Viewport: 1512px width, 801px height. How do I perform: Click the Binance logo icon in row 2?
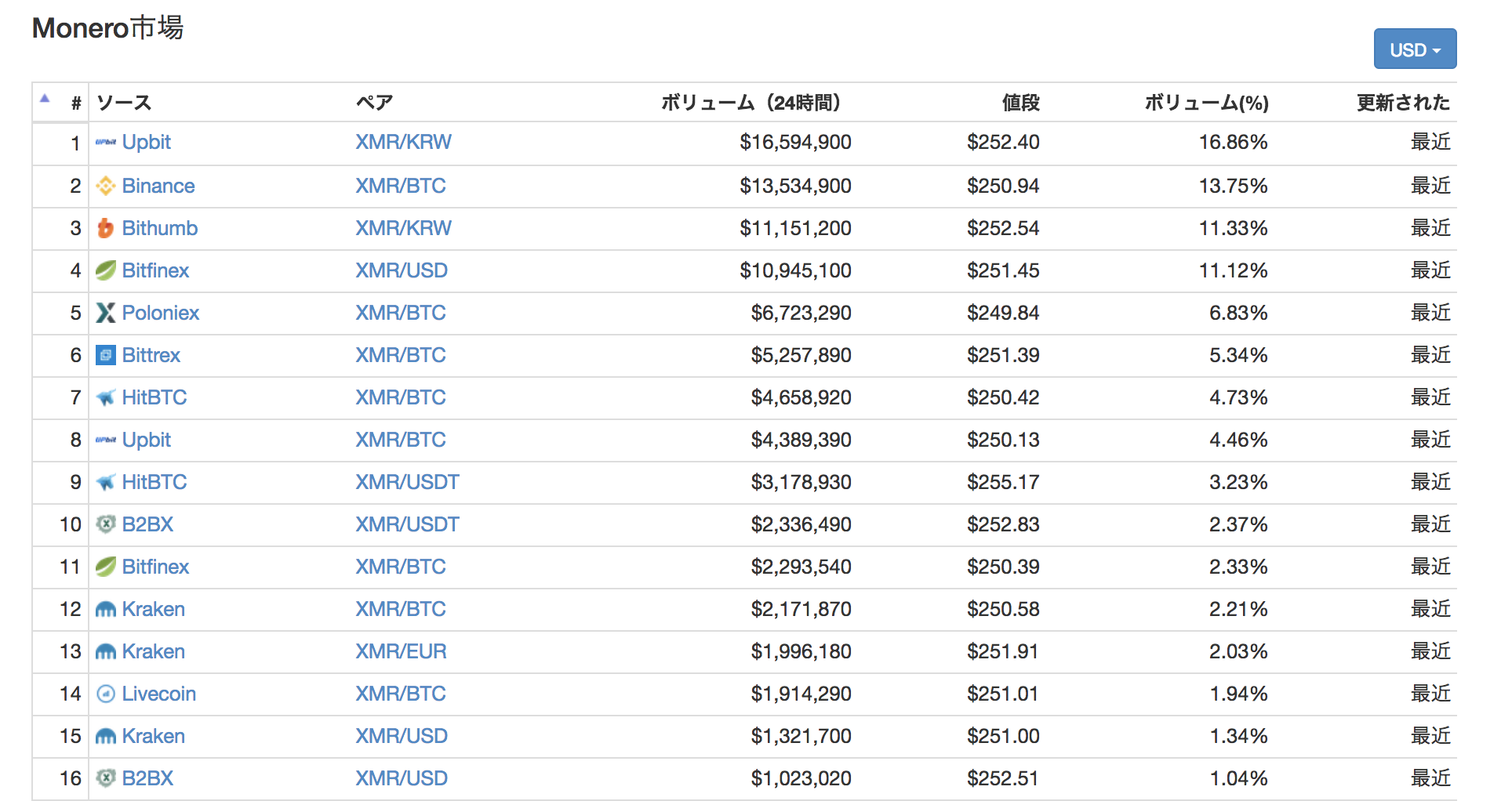point(106,186)
